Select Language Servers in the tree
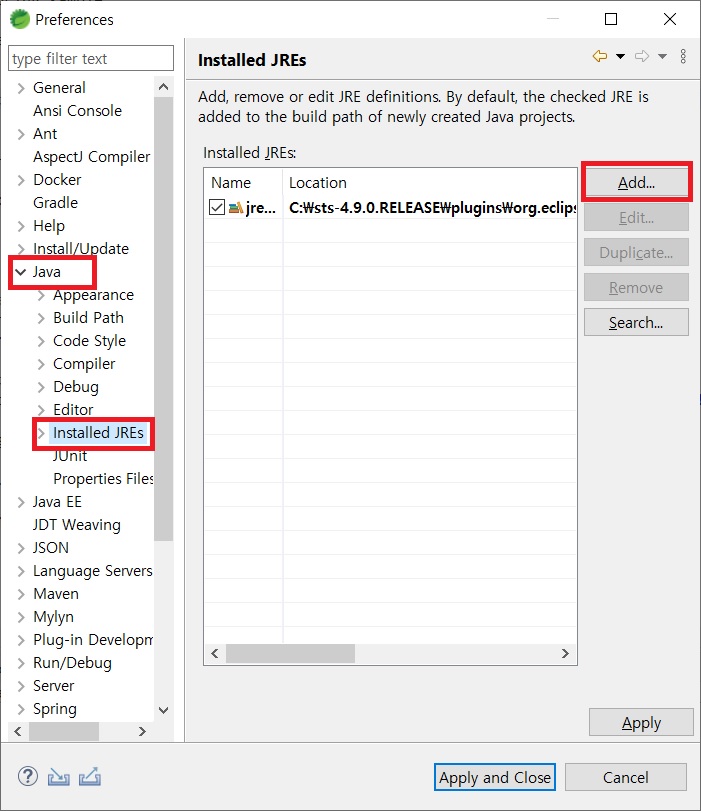Viewport: 701px width, 811px height. 93,571
